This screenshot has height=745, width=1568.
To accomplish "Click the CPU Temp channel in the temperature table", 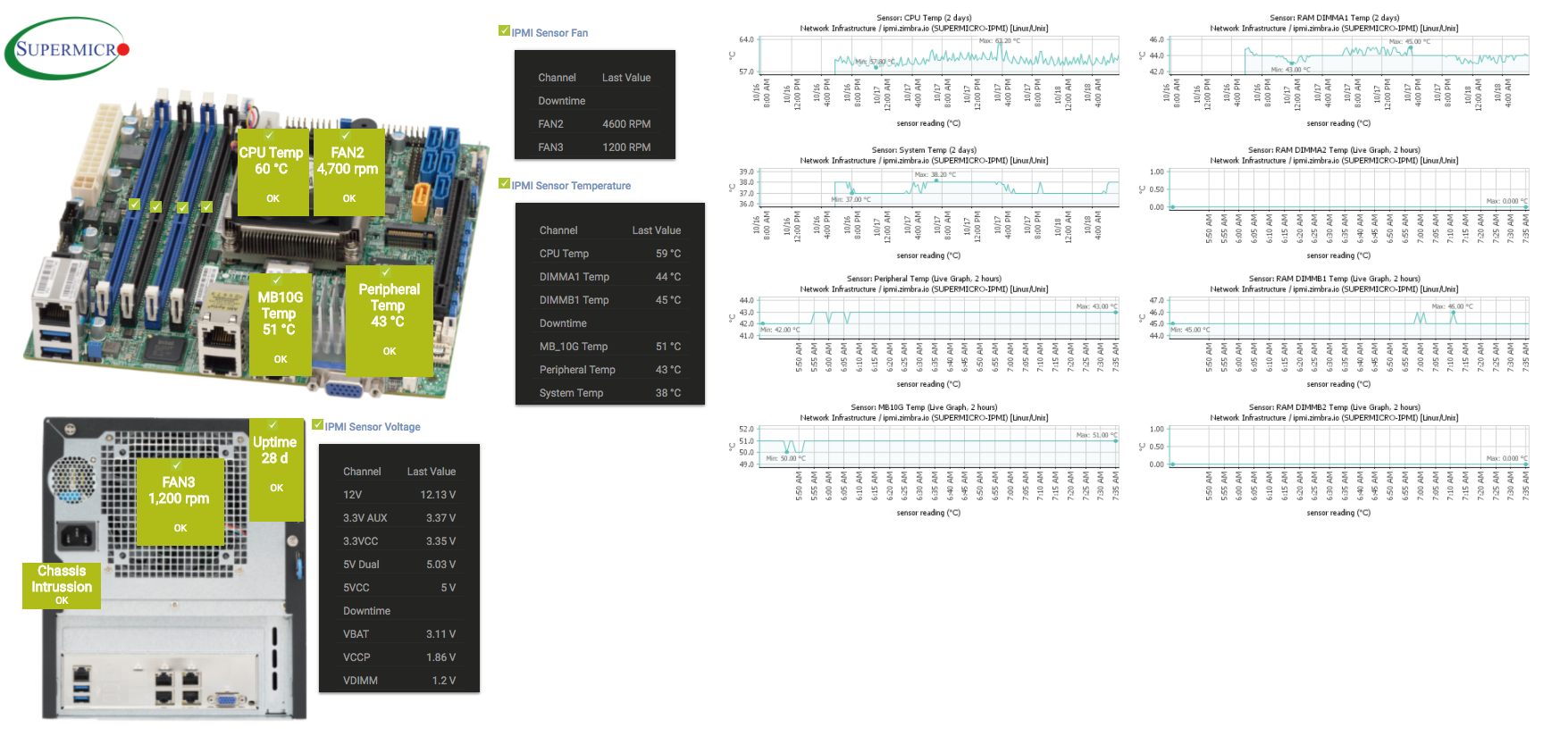I will point(564,254).
